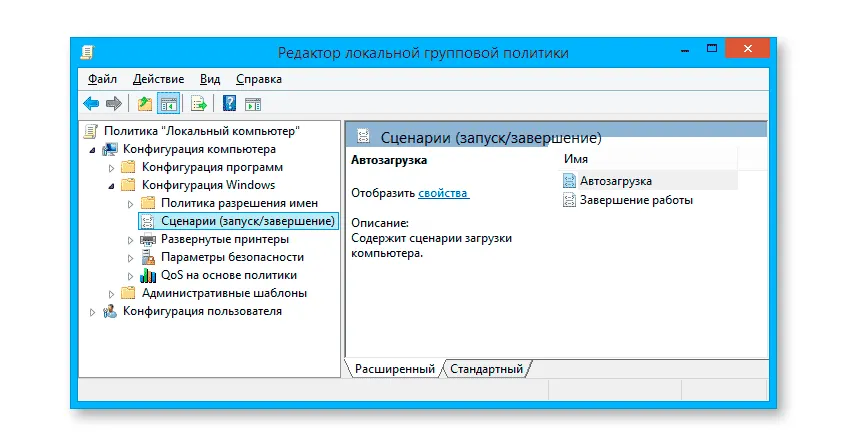Select Завершение работы in the list
This screenshot has width=848, height=446.
[x=636, y=200]
